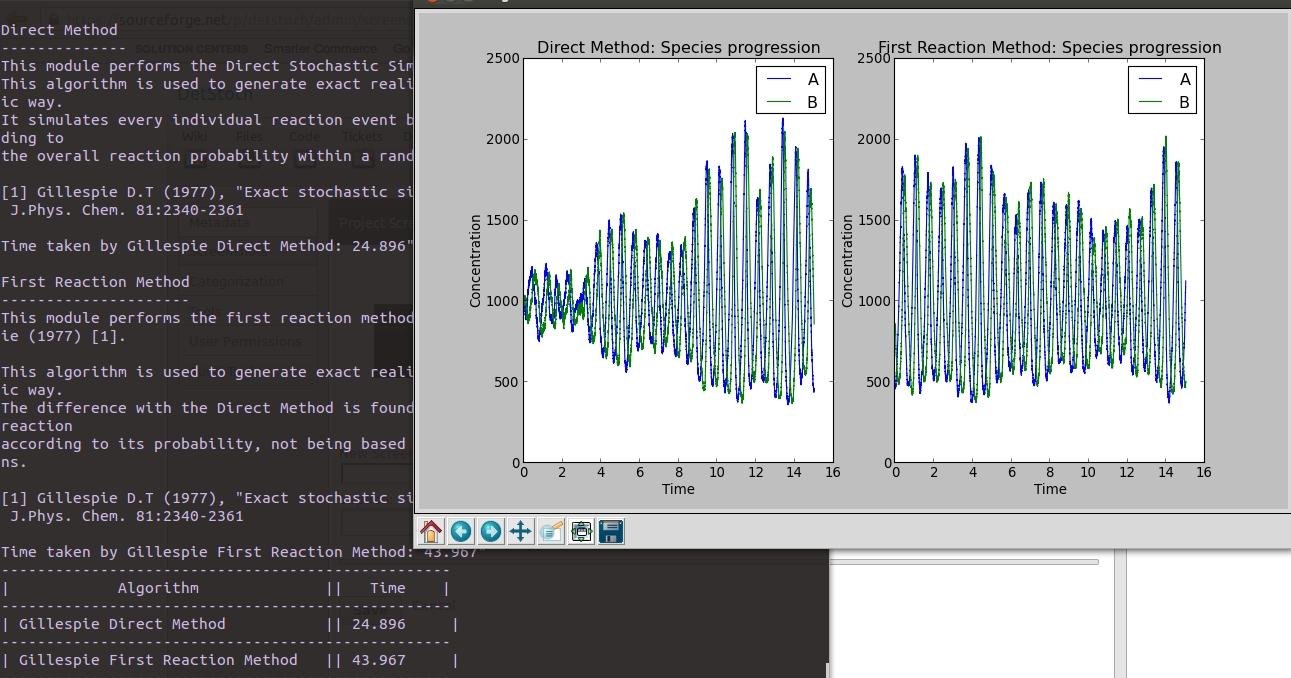Click the 'This module performs the Direct Stochastic' line
Image resolution: width=1291 pixels, height=678 pixels.
tap(206, 66)
